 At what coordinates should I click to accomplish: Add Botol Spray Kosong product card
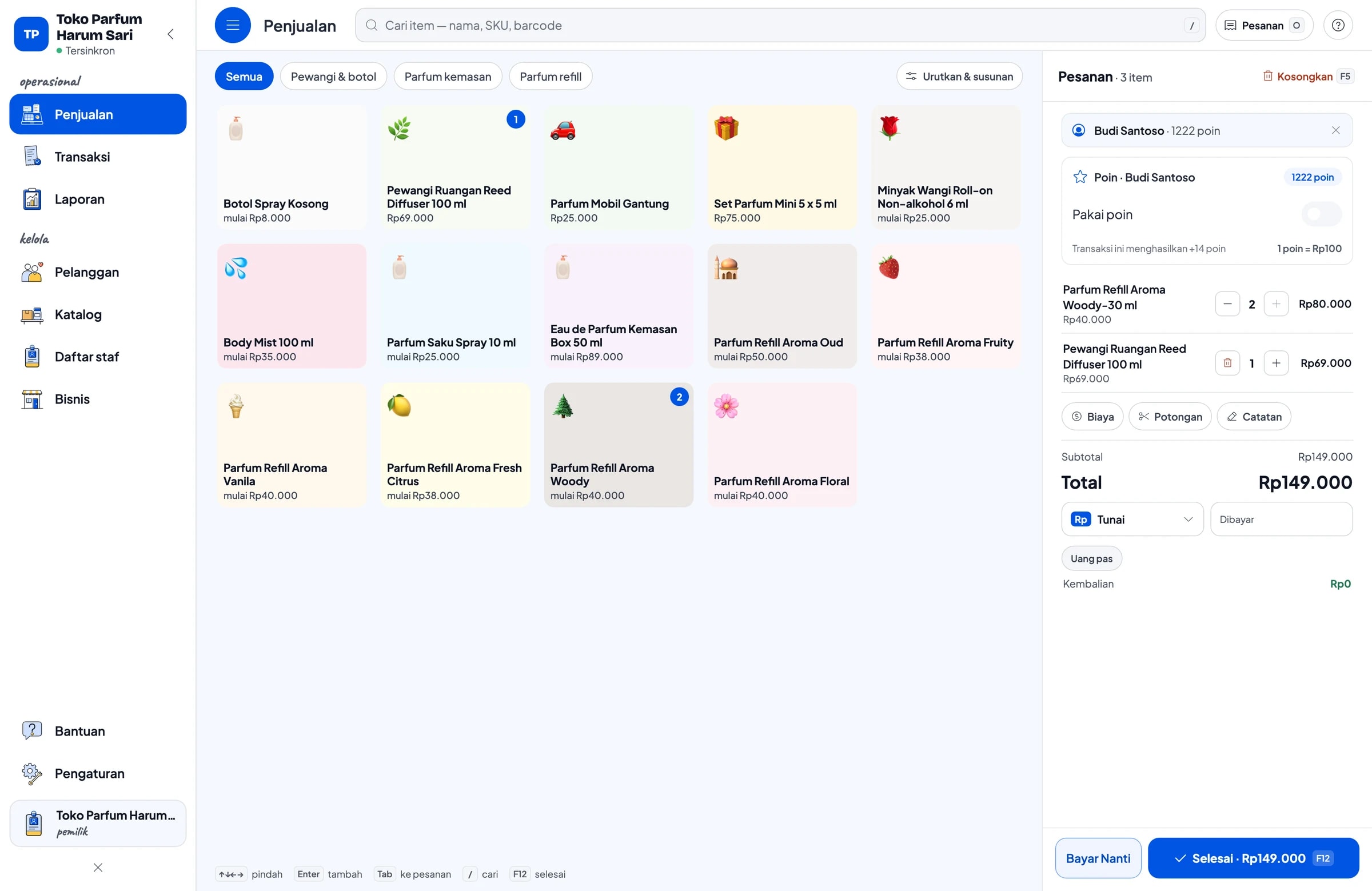(292, 167)
